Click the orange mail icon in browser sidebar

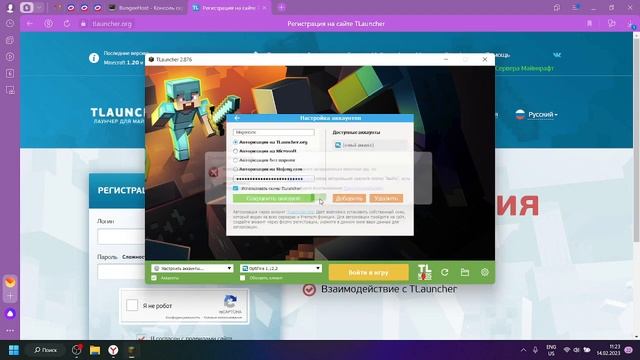pyautogui.click(x=10, y=282)
